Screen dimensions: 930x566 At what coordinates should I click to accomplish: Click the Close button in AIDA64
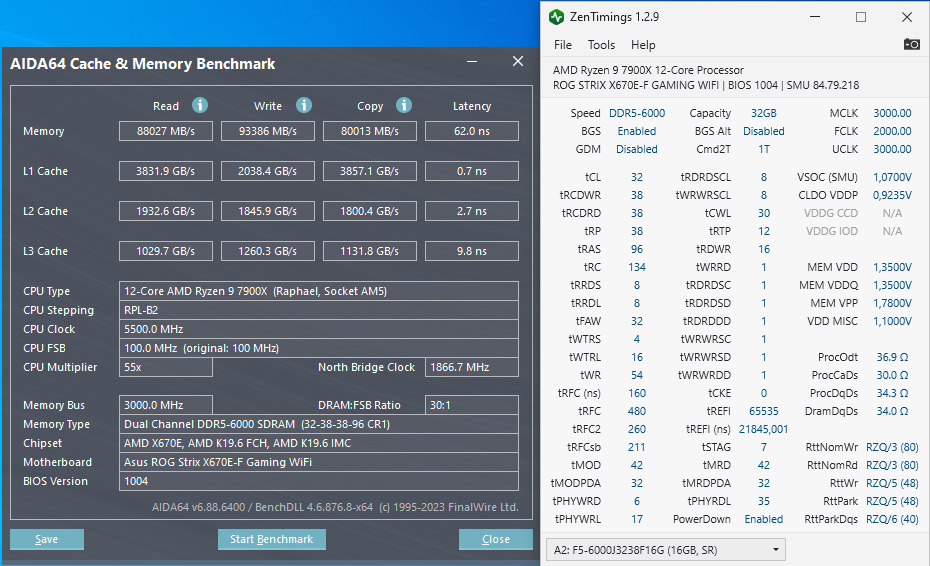click(496, 539)
